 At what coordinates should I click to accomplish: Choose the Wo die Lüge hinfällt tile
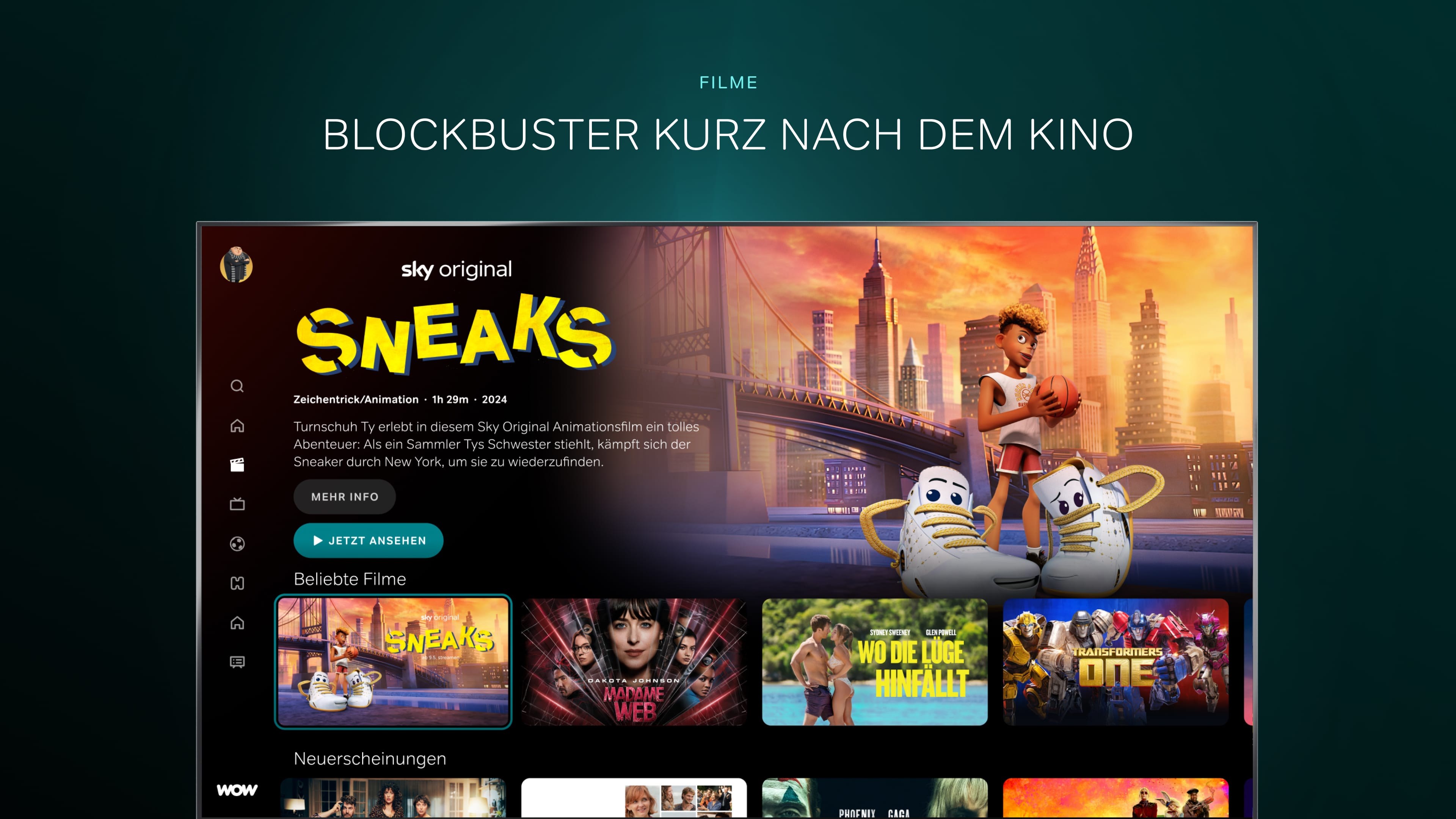coord(875,662)
